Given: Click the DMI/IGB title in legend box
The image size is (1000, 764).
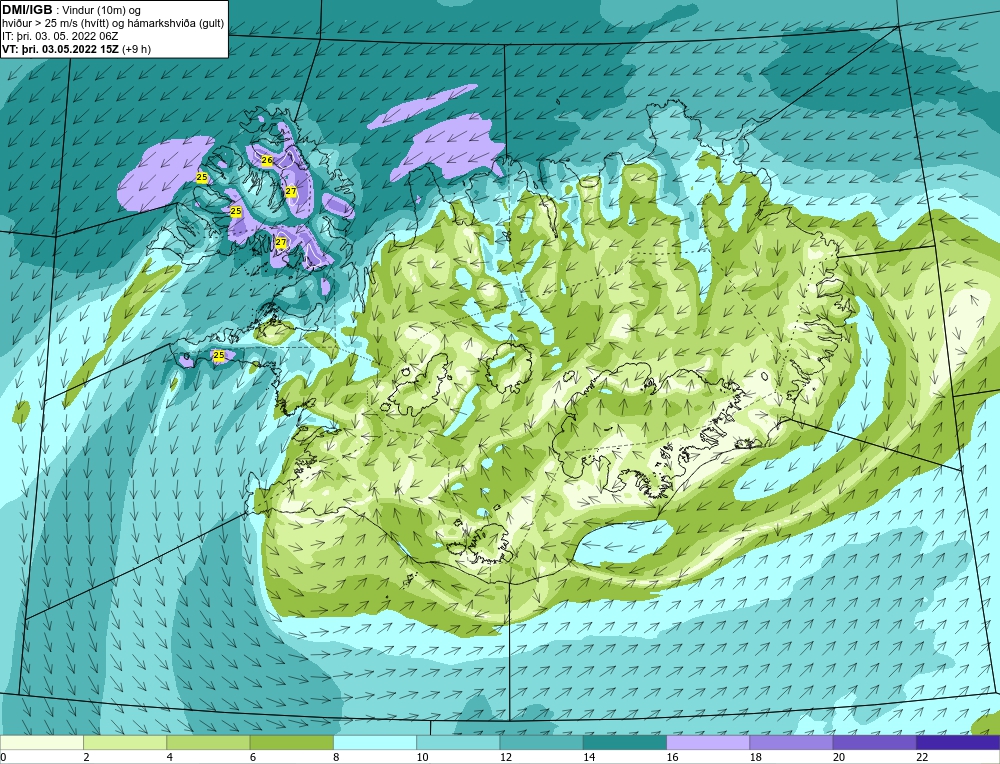Looking at the screenshot, I should [27, 10].
